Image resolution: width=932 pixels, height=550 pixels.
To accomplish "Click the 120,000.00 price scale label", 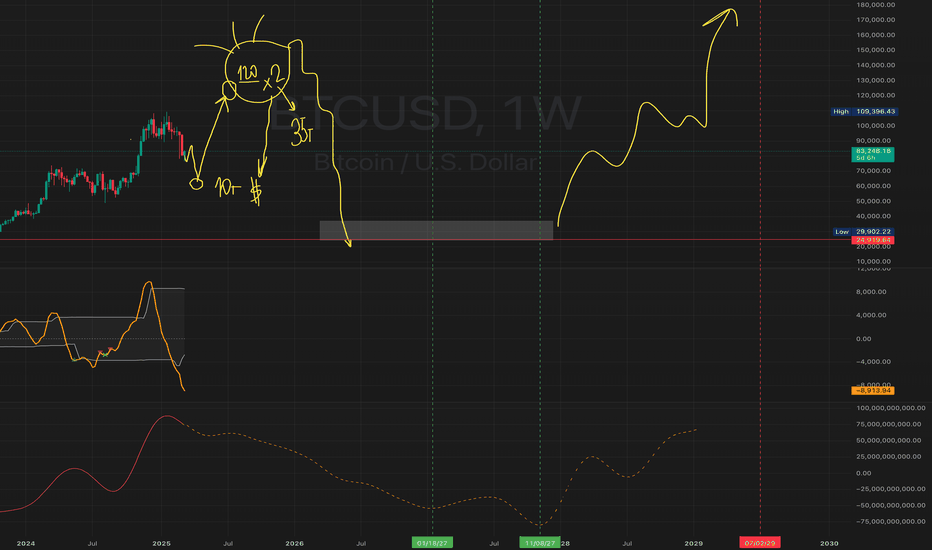I will (x=876, y=95).
